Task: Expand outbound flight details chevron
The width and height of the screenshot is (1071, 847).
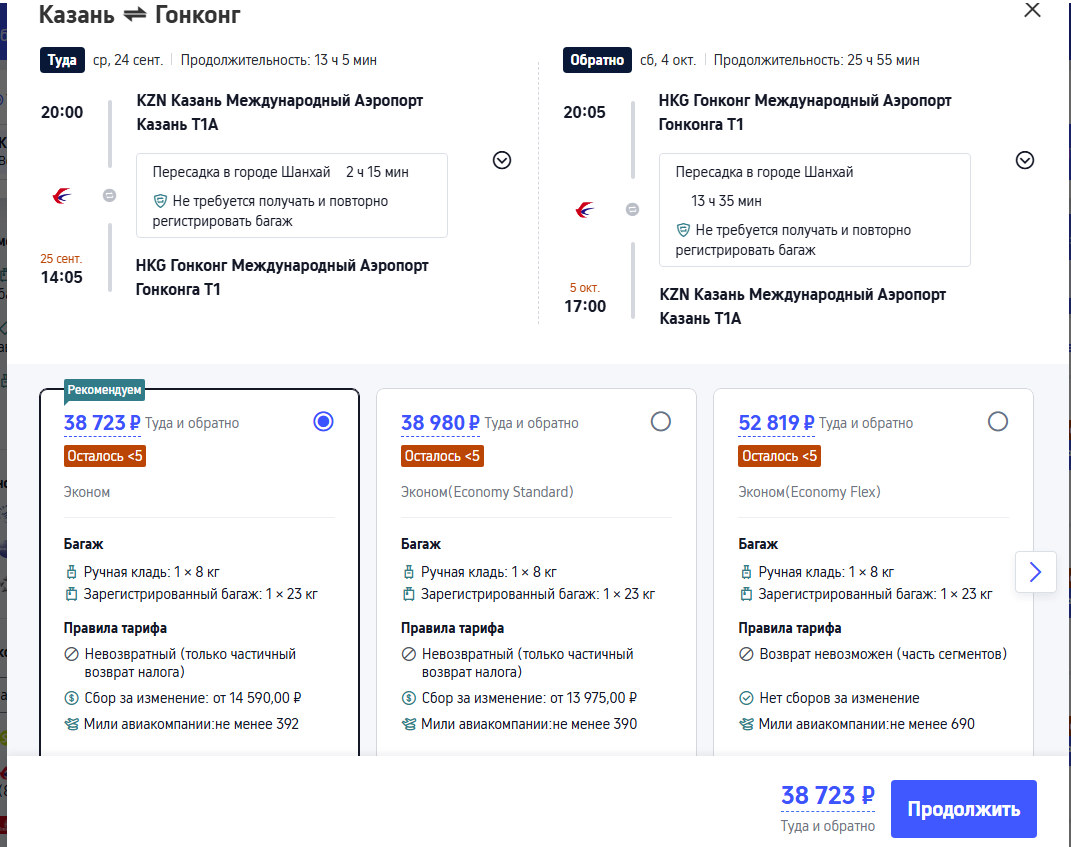Action: [502, 160]
